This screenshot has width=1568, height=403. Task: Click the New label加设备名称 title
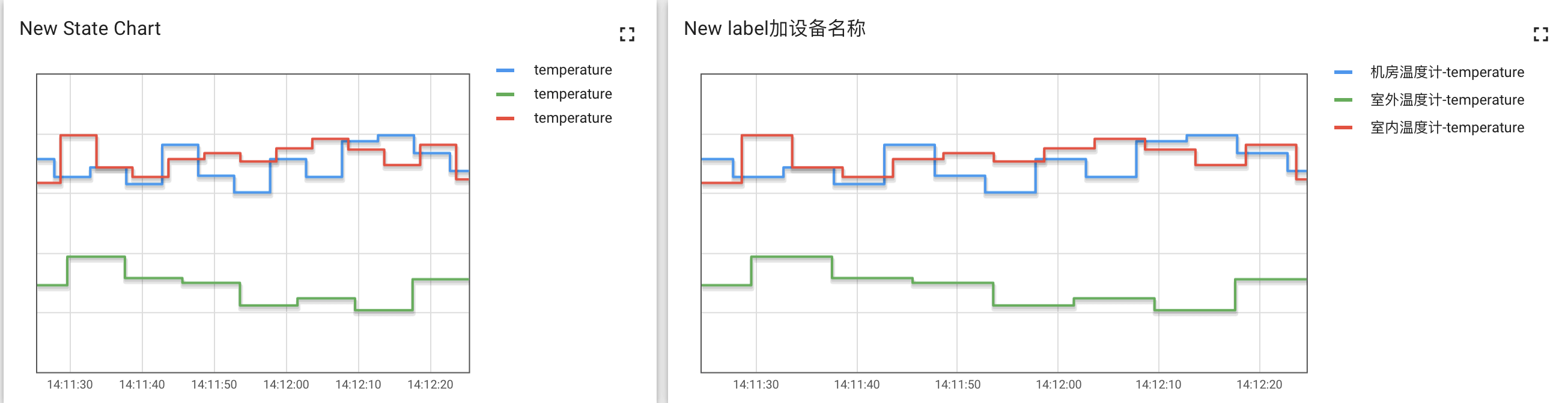point(774,29)
